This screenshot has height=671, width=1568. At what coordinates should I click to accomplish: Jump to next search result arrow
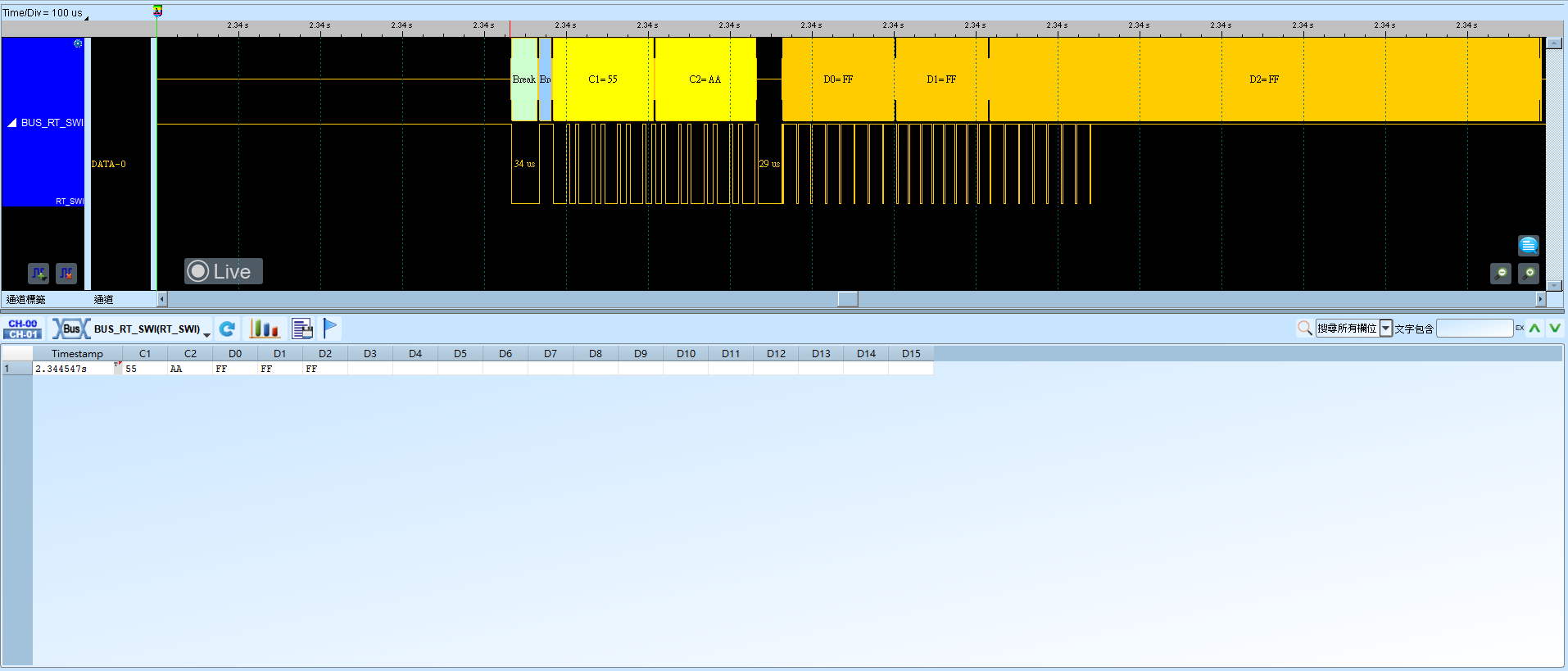(x=1555, y=328)
